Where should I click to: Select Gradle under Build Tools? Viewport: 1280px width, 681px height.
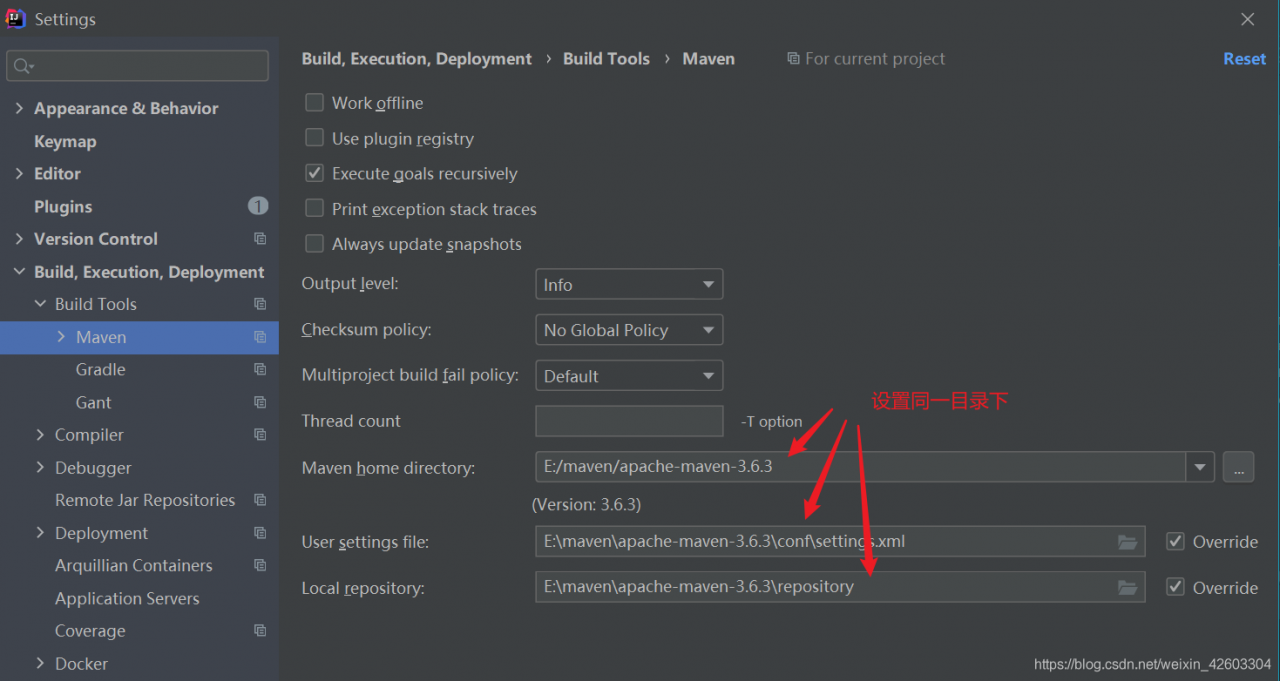coord(101,369)
